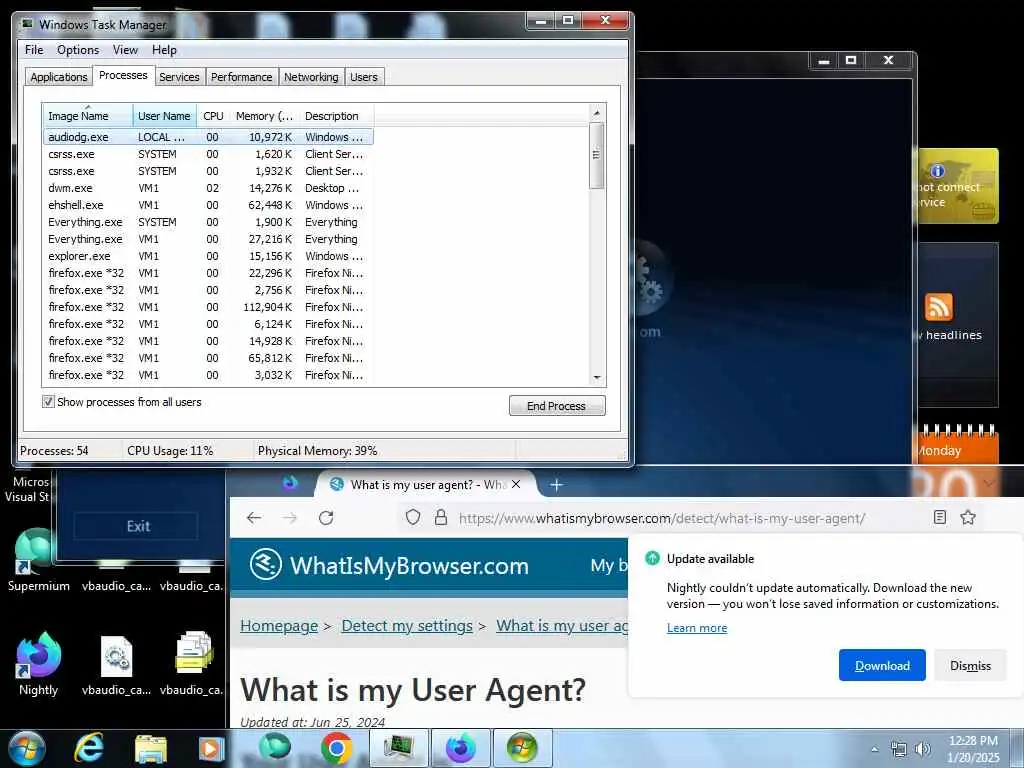Open the Nightly desktop shortcut

pyautogui.click(x=38, y=663)
